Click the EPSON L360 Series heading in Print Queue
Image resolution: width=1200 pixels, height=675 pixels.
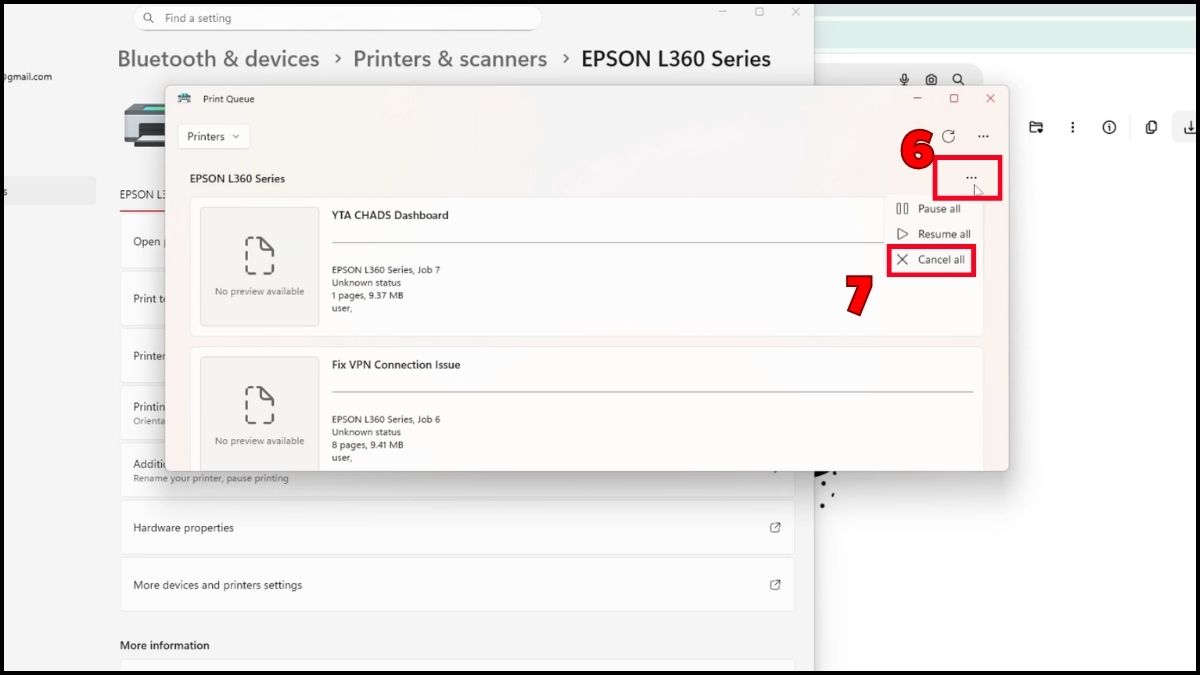237,179
